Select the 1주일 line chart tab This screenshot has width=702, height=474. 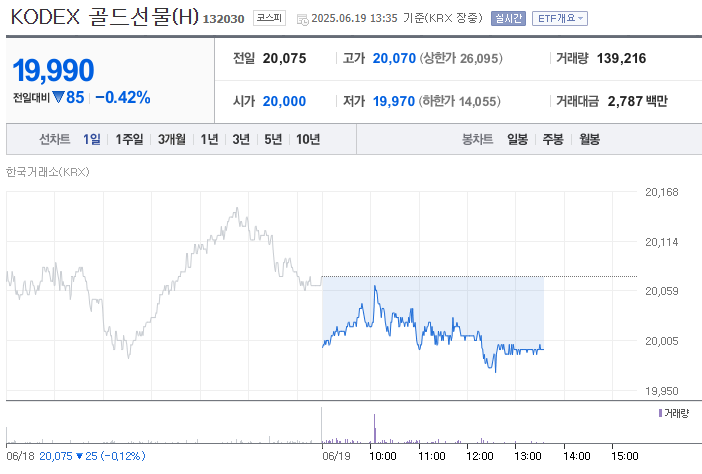129,139
